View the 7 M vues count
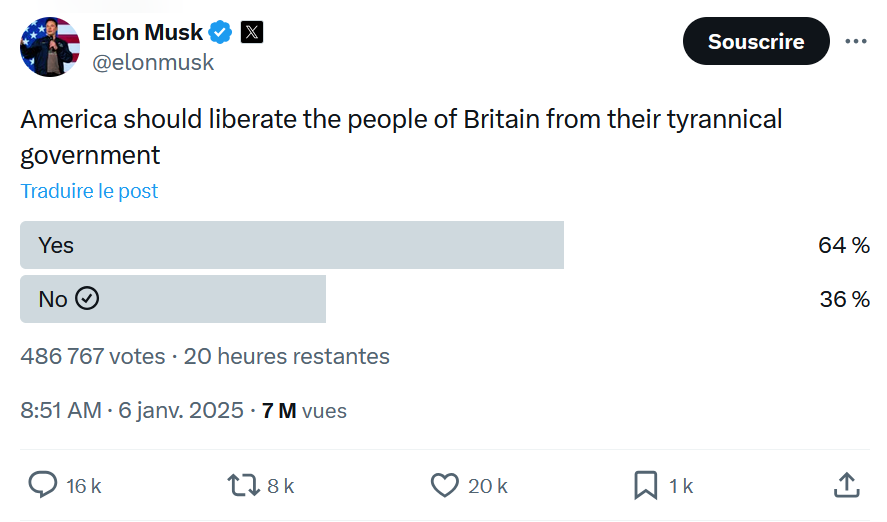The width and height of the screenshot is (887, 522). point(304,410)
